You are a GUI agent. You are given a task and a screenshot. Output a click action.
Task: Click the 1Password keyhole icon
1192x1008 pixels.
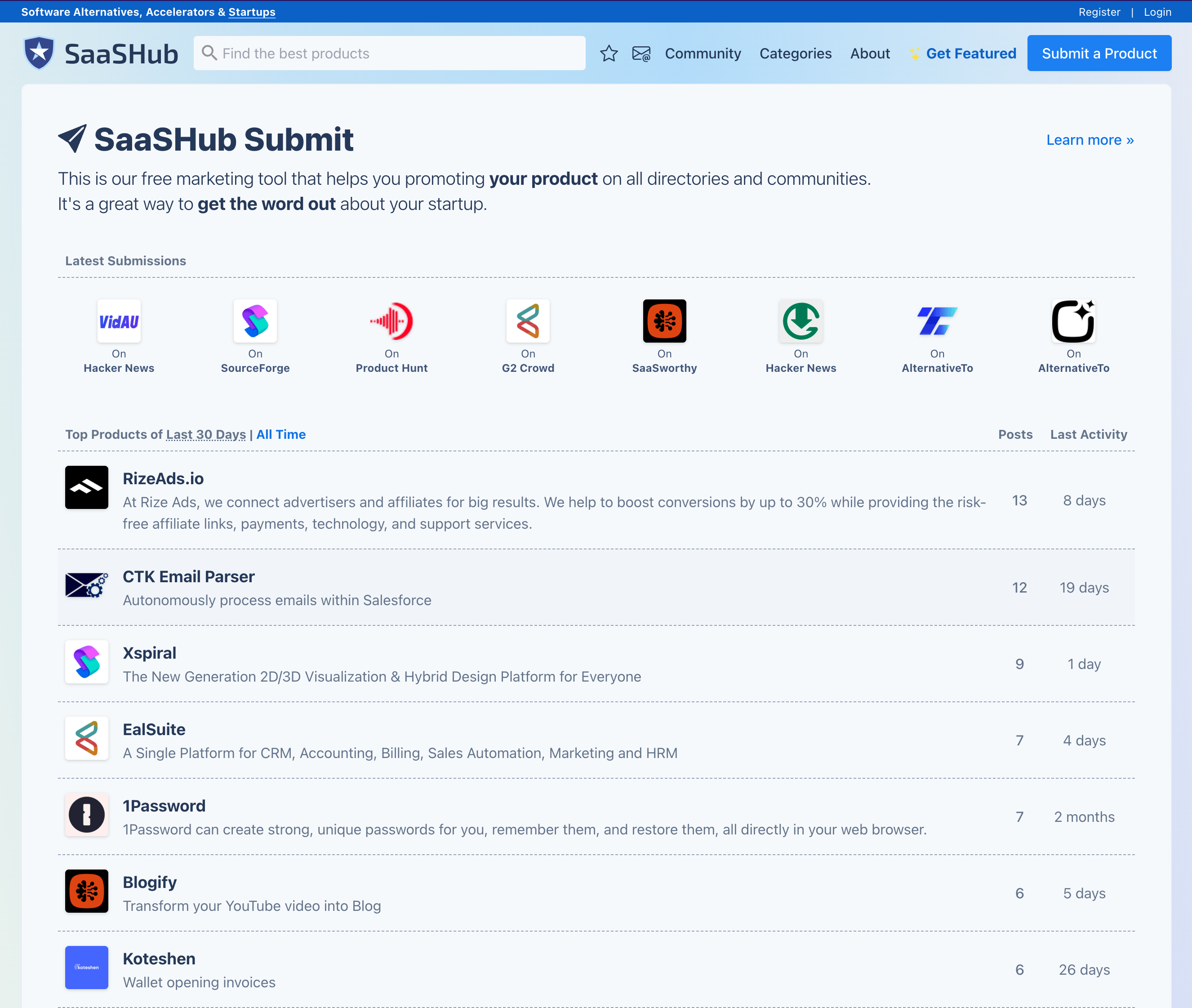pos(87,815)
